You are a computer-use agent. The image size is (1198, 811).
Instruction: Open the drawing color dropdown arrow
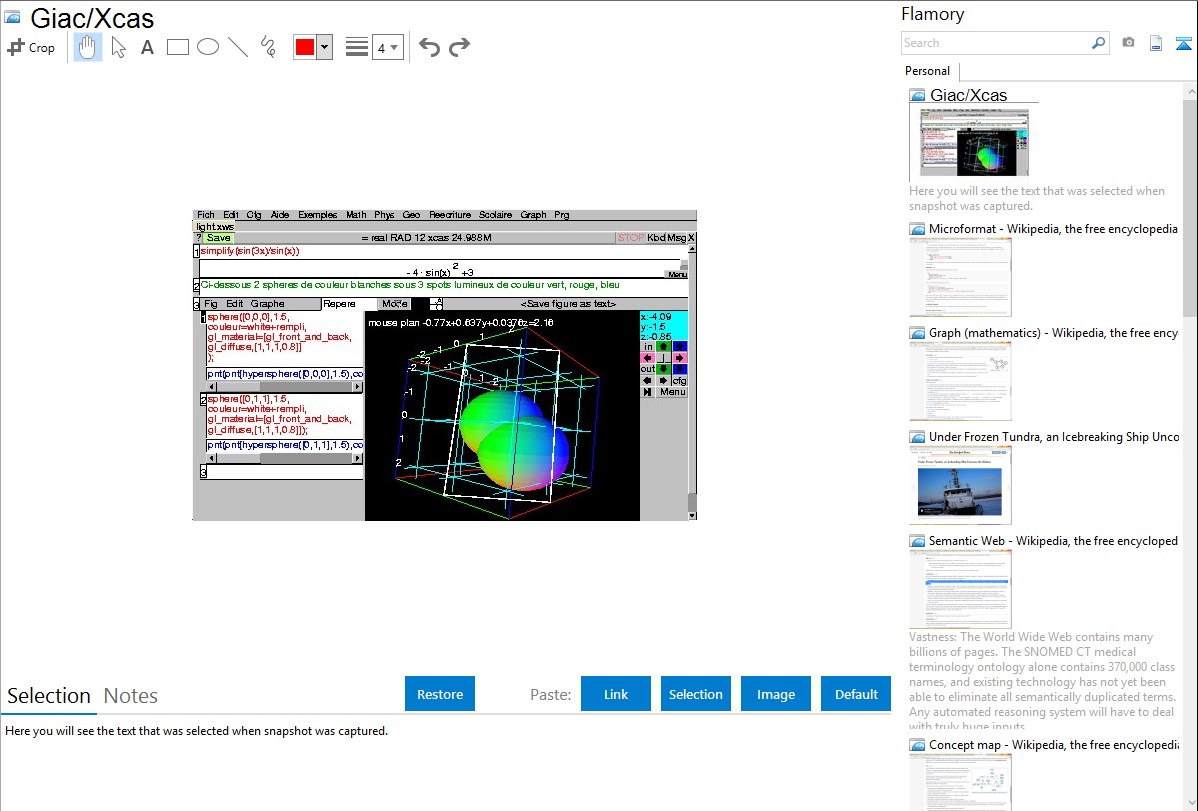click(325, 47)
